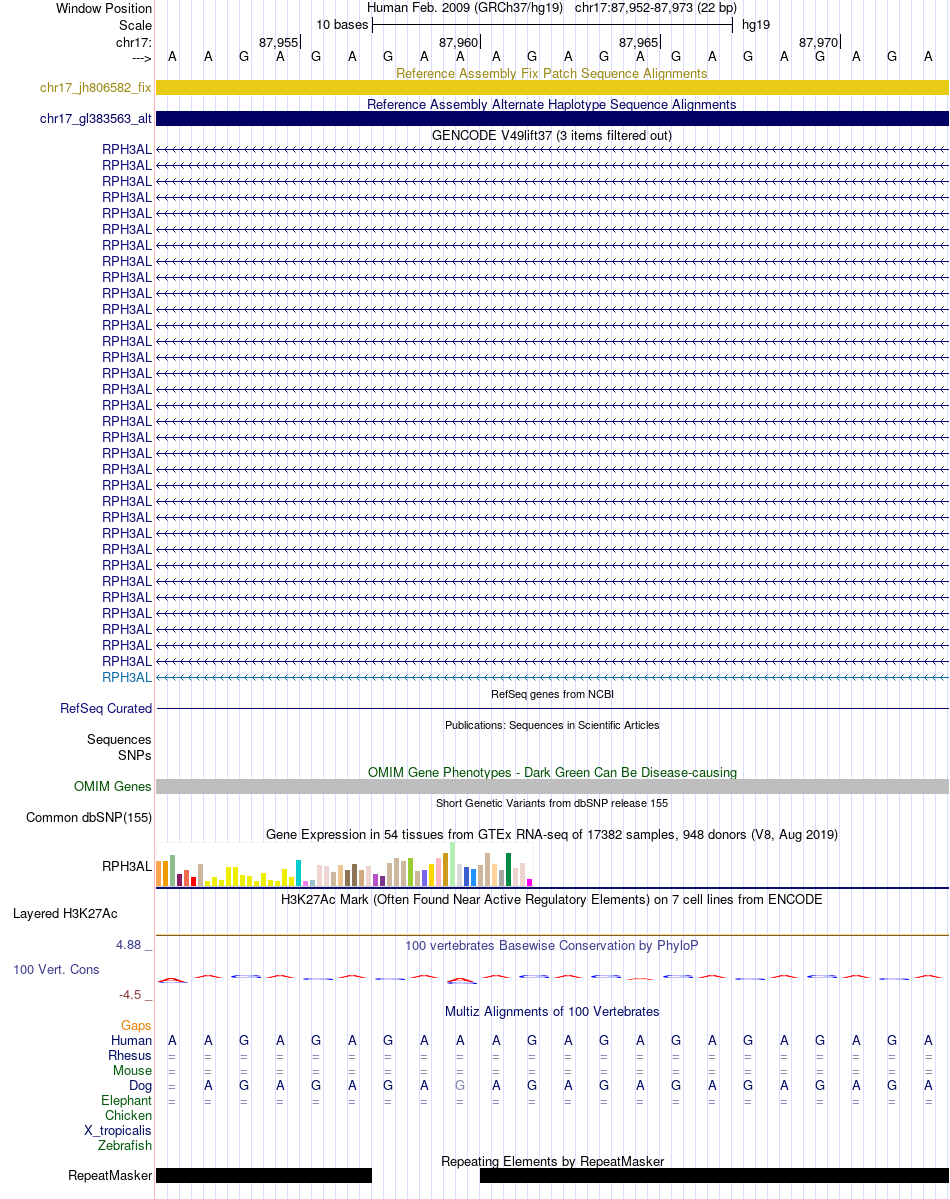Viewport: 950px width, 1199px height.
Task: Click the Scale label
Action: pyautogui.click(x=135, y=25)
